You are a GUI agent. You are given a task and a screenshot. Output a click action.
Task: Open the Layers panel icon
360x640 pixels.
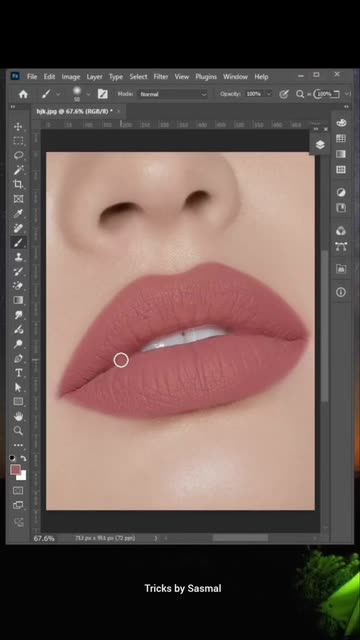(x=320, y=144)
